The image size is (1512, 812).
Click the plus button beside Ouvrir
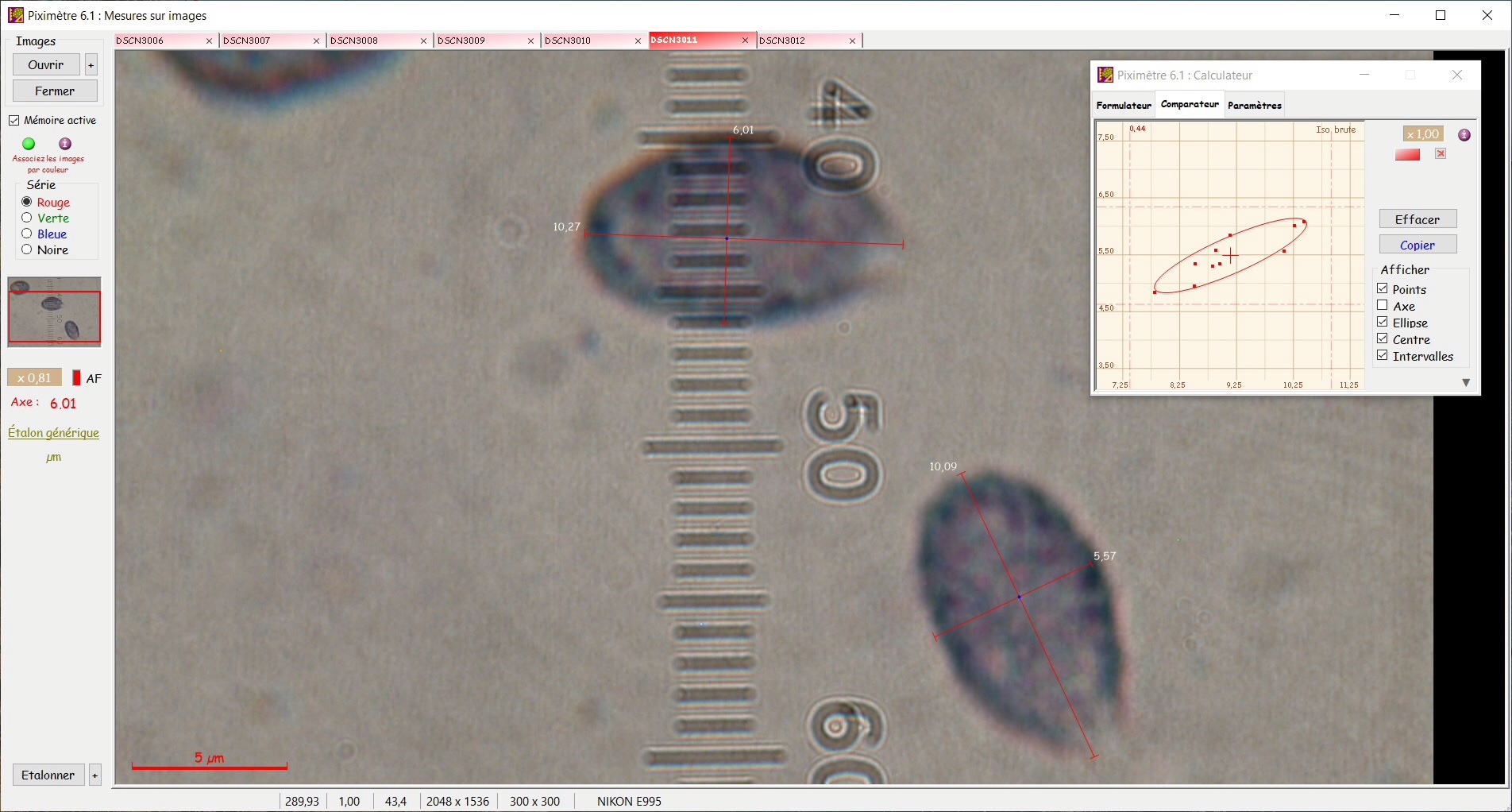(x=91, y=65)
